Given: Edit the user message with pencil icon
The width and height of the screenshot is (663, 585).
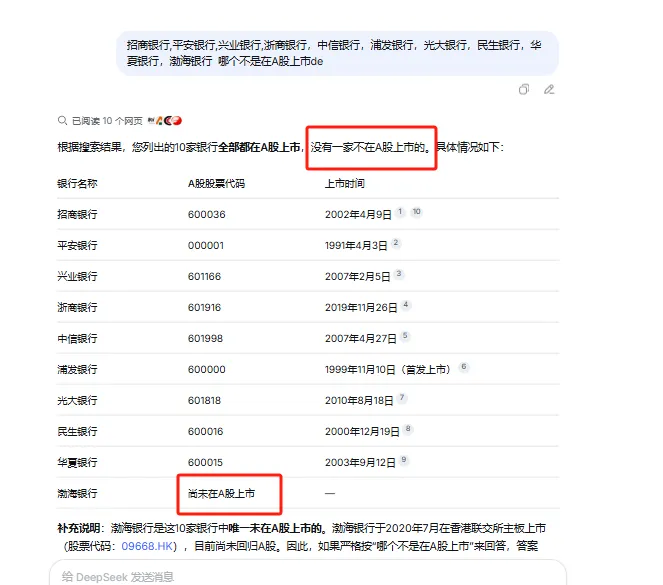Looking at the screenshot, I should [549, 90].
